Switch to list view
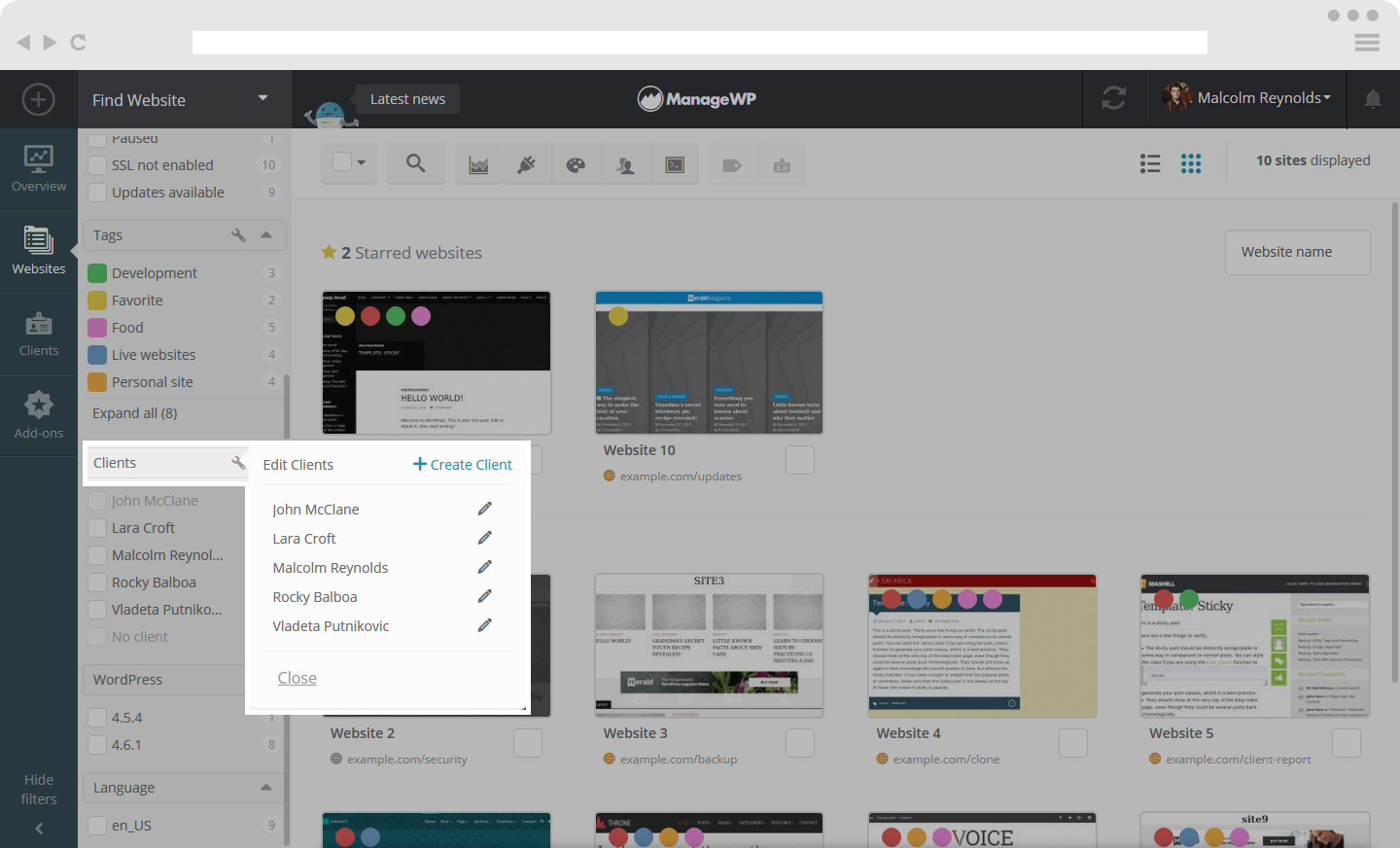 (1150, 163)
